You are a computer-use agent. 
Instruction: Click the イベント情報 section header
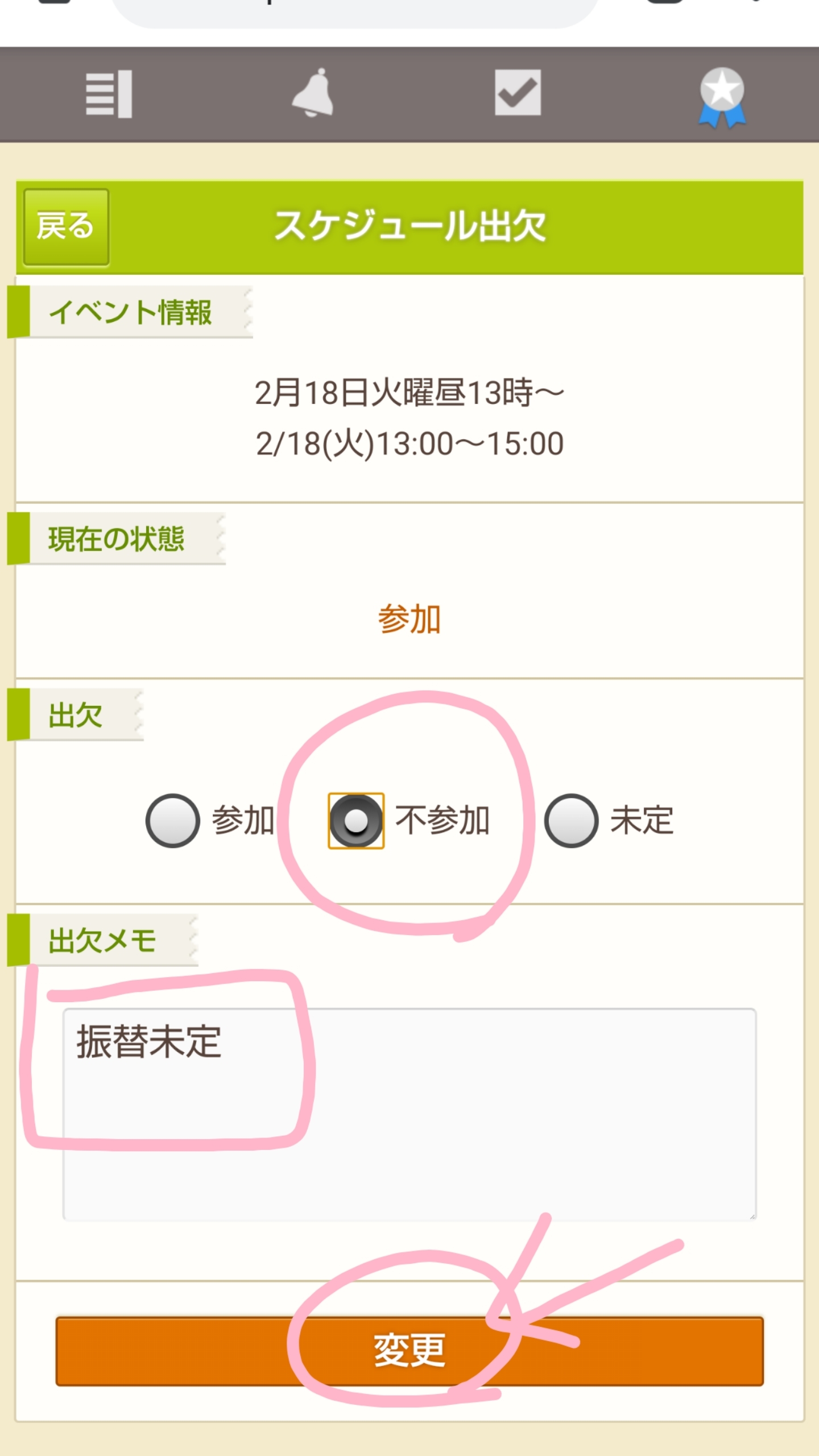pyautogui.click(x=130, y=312)
